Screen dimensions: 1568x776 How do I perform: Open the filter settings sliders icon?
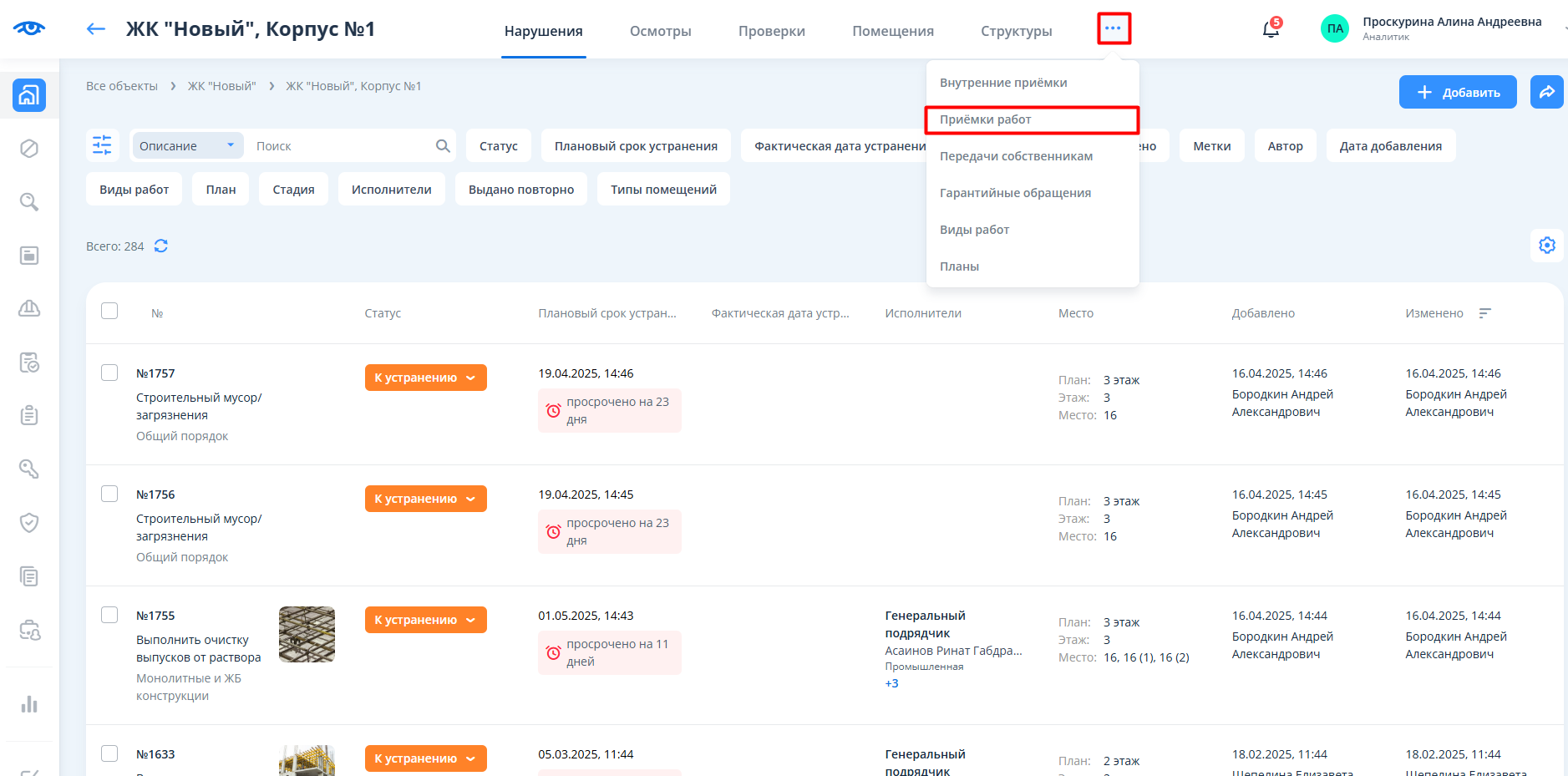tap(102, 145)
